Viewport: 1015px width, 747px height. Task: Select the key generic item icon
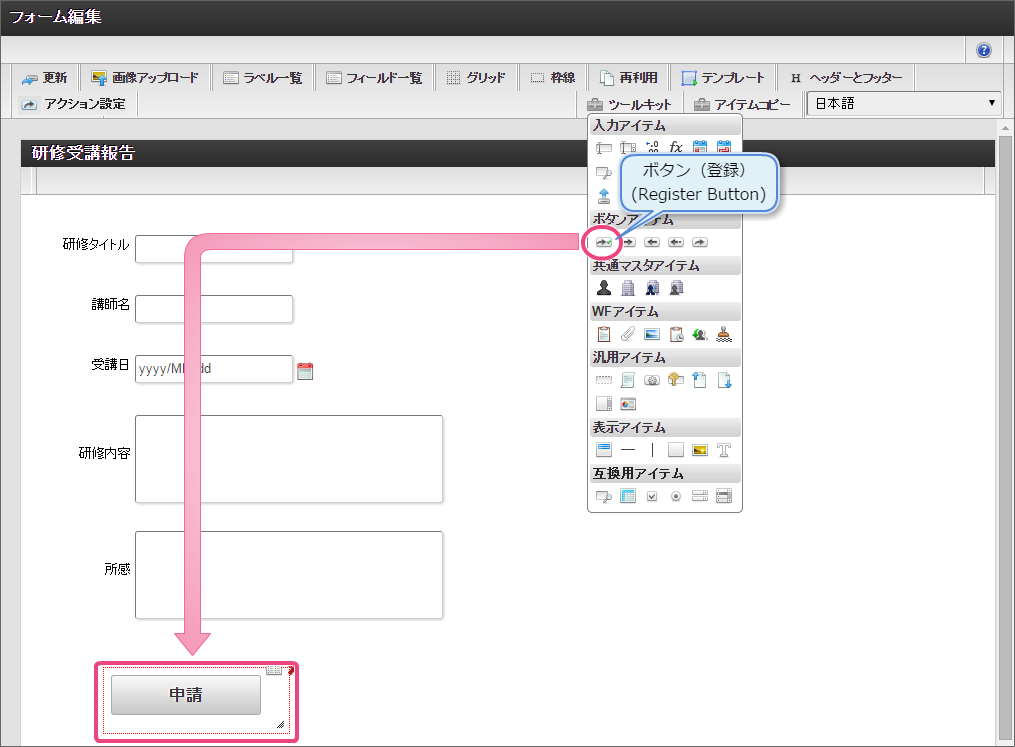pos(676,380)
